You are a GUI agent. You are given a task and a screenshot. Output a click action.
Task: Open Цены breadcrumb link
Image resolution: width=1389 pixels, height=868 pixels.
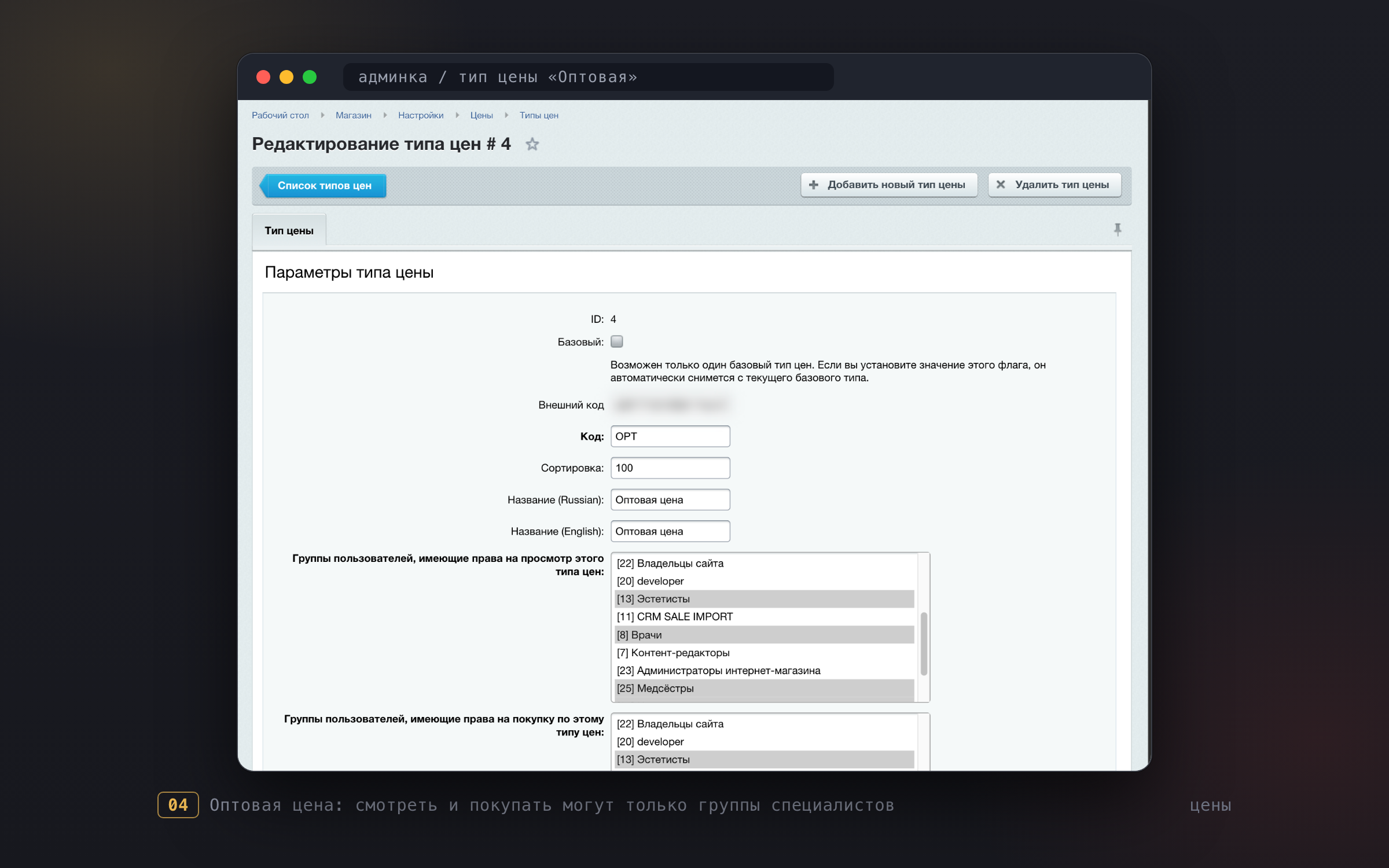pos(482,115)
